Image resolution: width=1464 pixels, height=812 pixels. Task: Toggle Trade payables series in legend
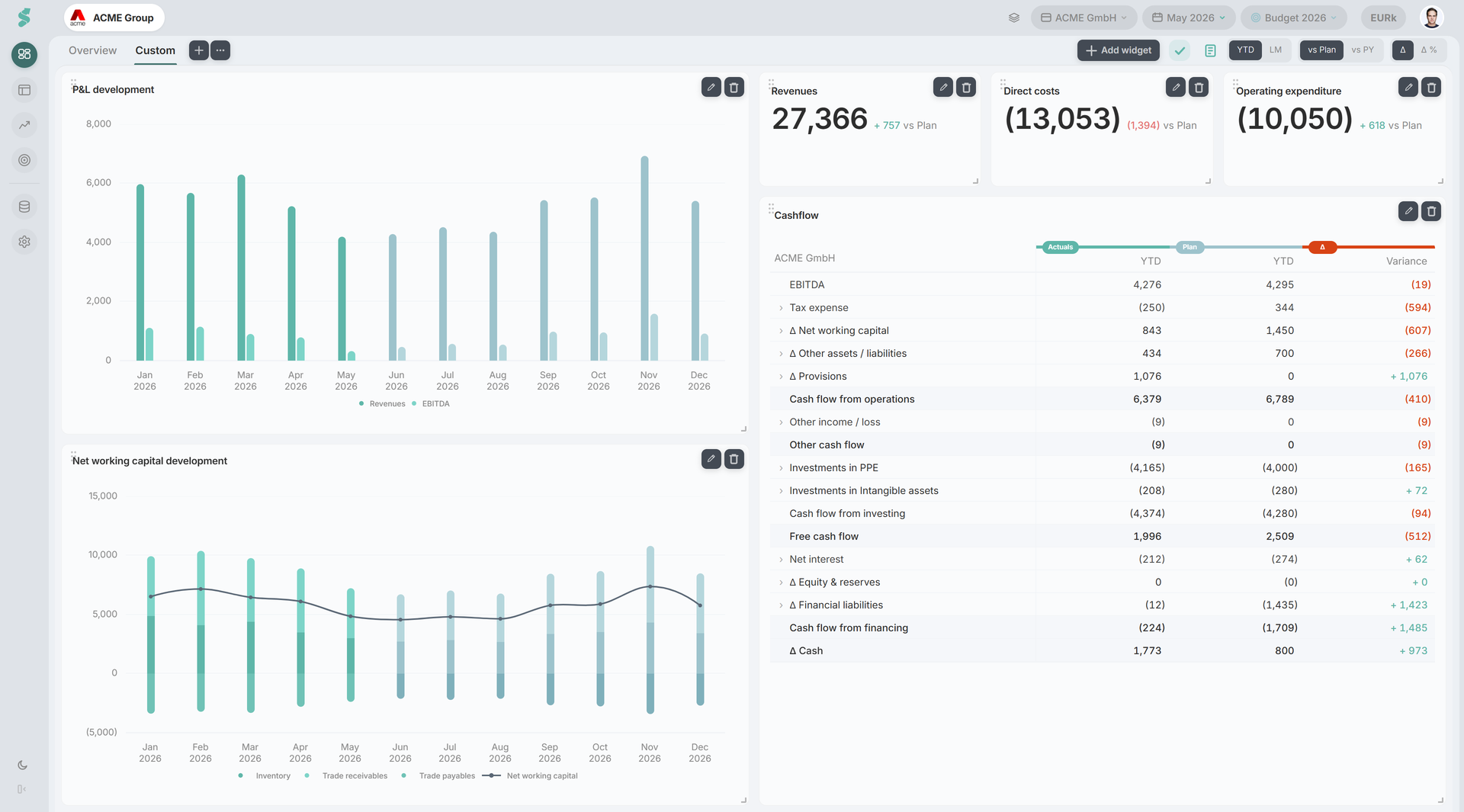[438, 776]
